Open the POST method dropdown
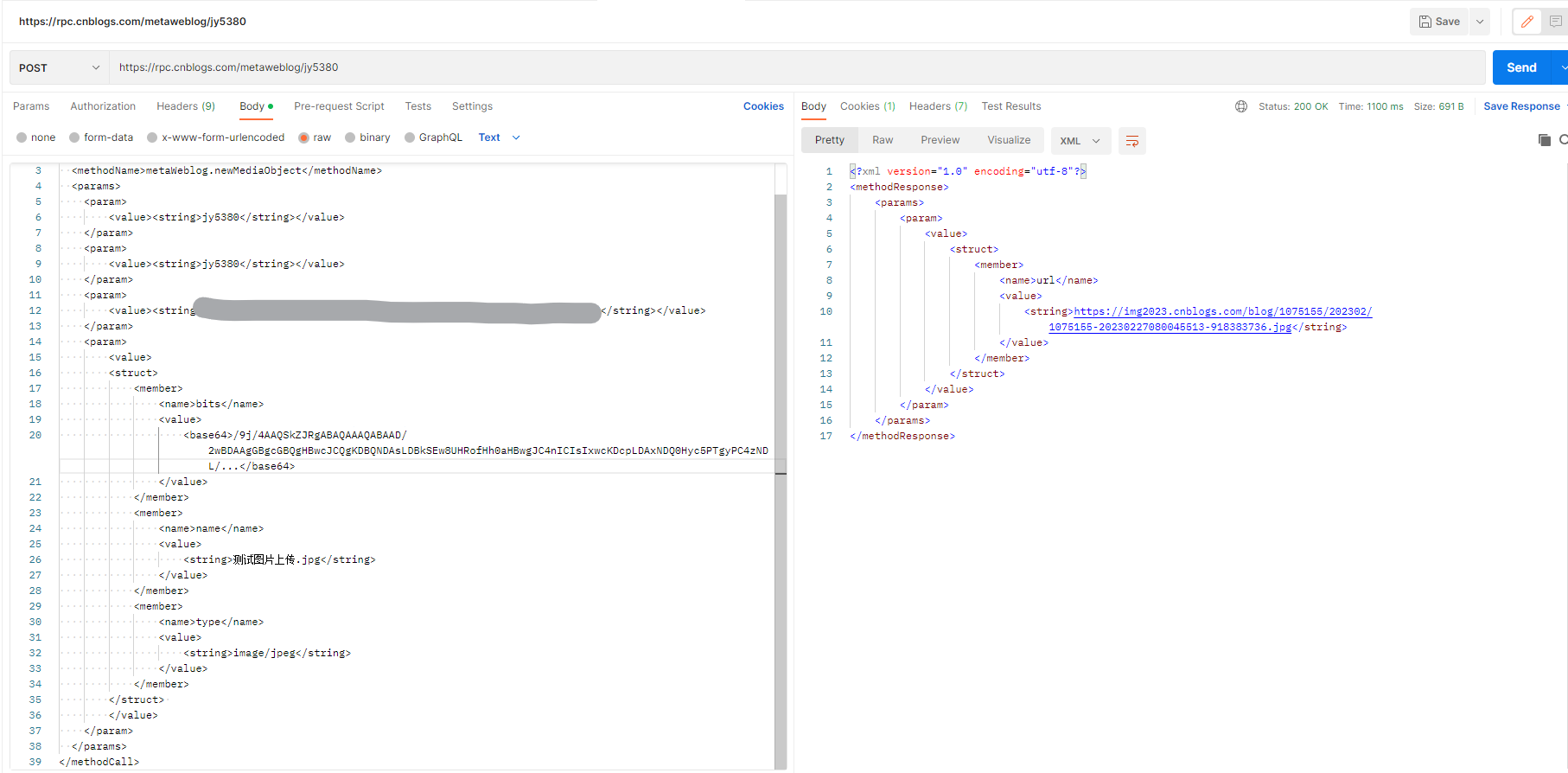The width and height of the screenshot is (1568, 773). click(60, 67)
